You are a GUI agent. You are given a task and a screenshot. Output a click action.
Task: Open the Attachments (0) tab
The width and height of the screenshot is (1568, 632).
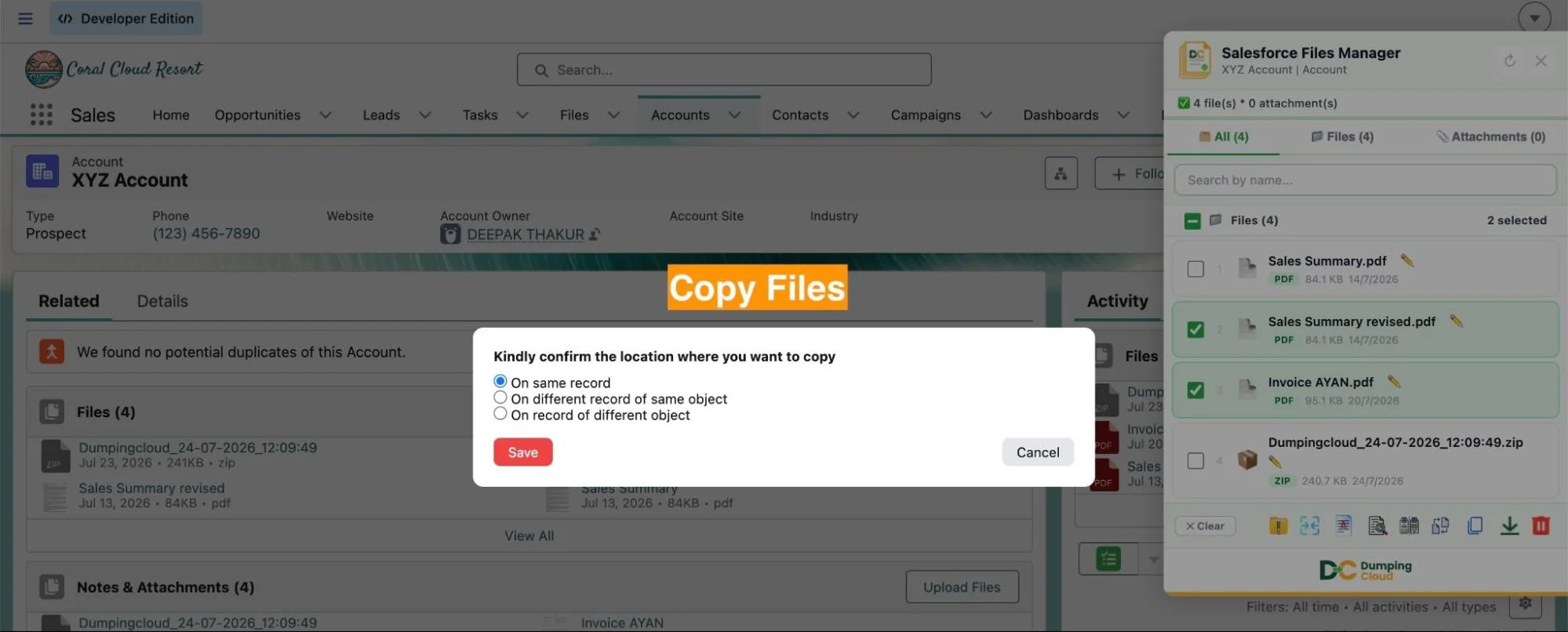[x=1490, y=136]
